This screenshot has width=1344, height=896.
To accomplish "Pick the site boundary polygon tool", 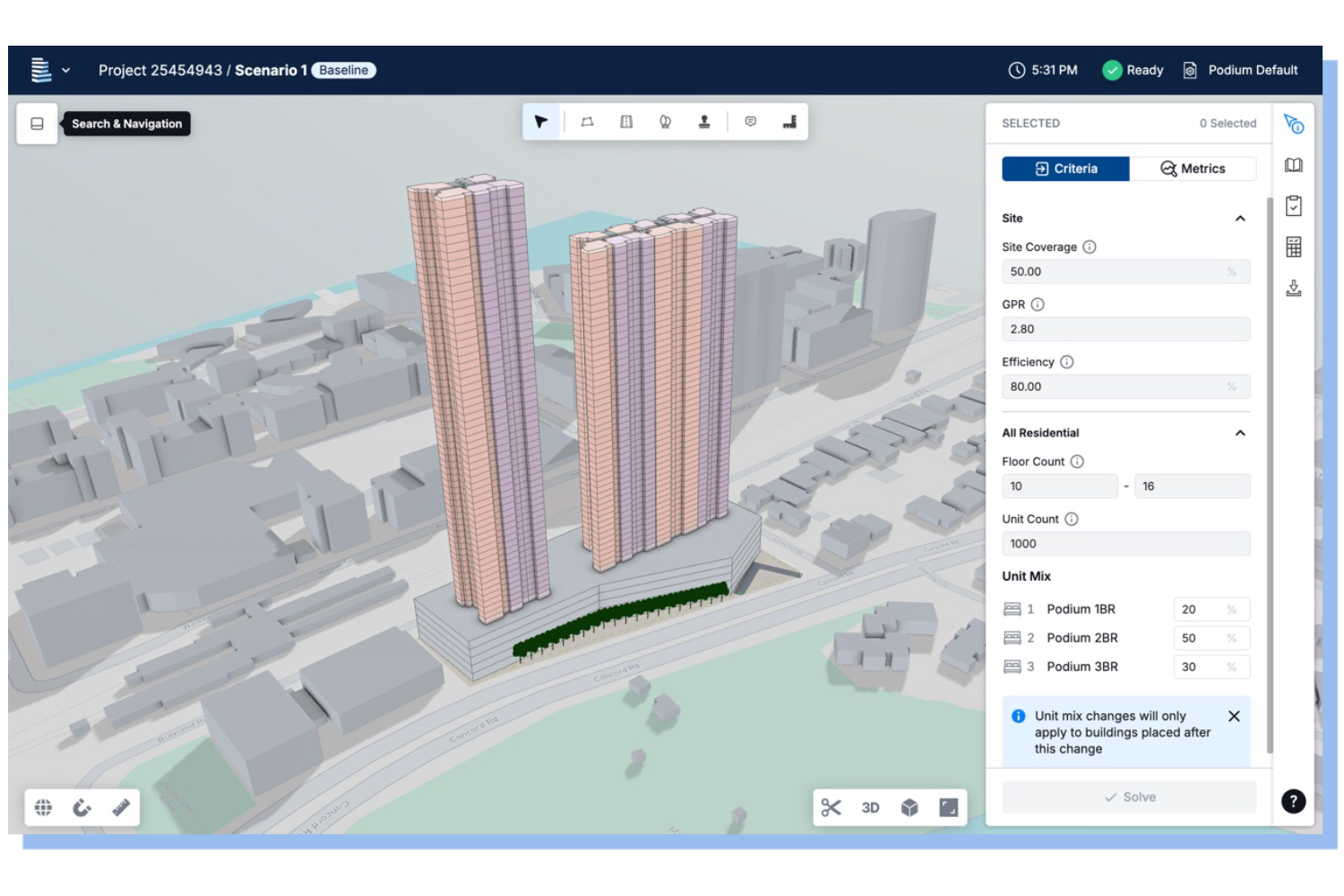I will pos(587,122).
